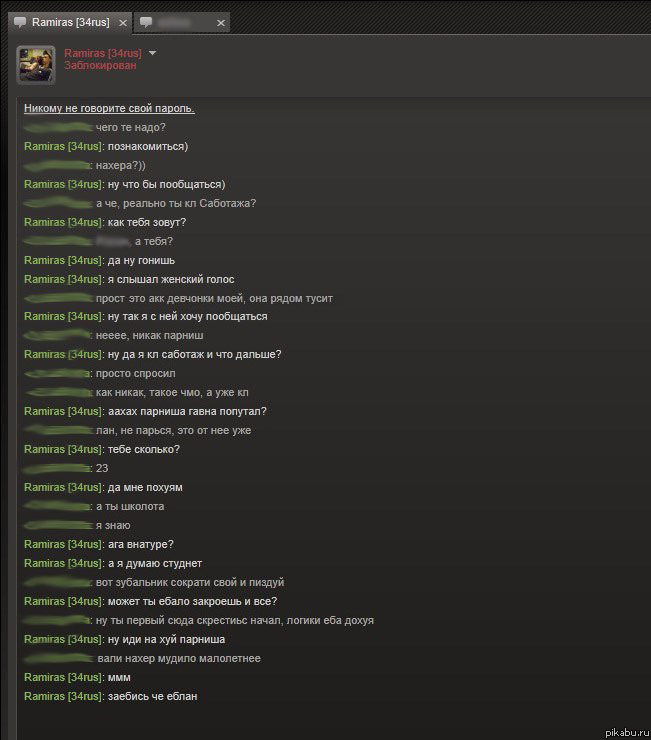Click Ramiras name beside познакомиться) message
This screenshot has height=740, width=651.
[x=63, y=146]
